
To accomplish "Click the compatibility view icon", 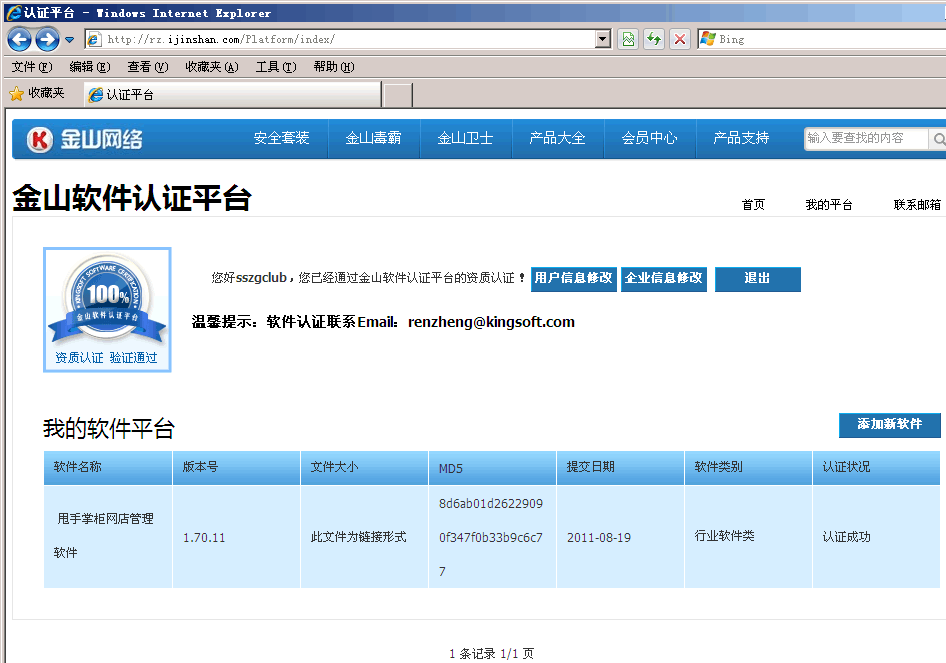I will click(628, 39).
